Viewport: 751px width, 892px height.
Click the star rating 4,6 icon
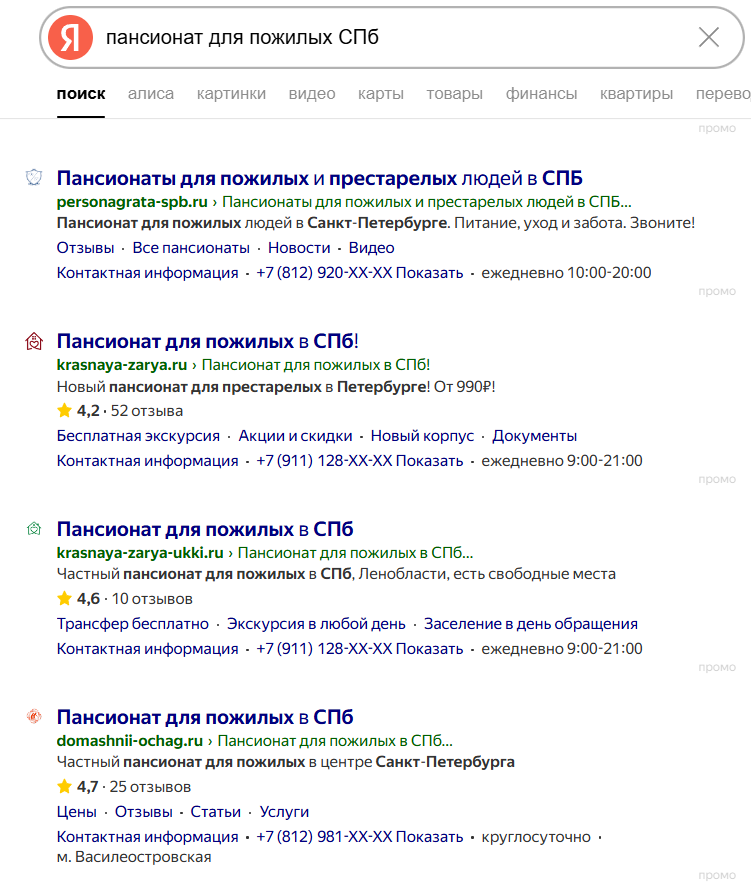point(64,598)
